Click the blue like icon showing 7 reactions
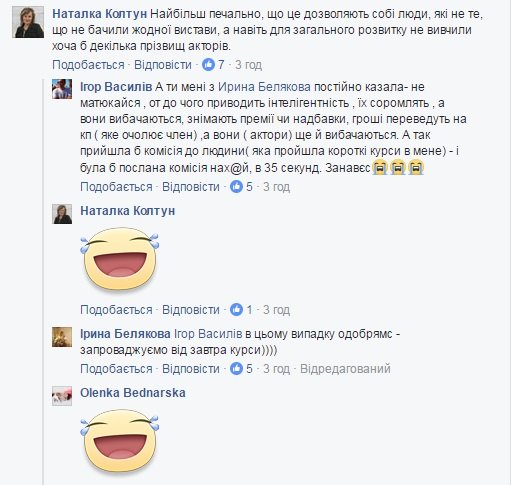Image resolution: width=511 pixels, height=485 pixels. tap(208, 64)
